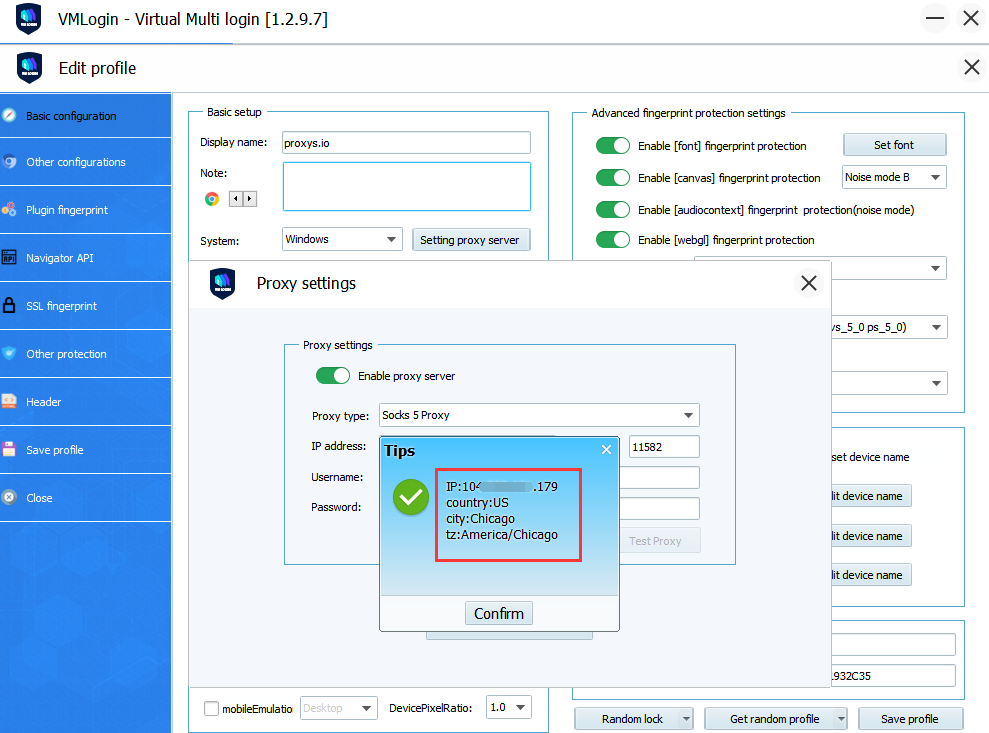Toggle Enable proxy server switch
Image resolution: width=989 pixels, height=733 pixels.
[333, 376]
